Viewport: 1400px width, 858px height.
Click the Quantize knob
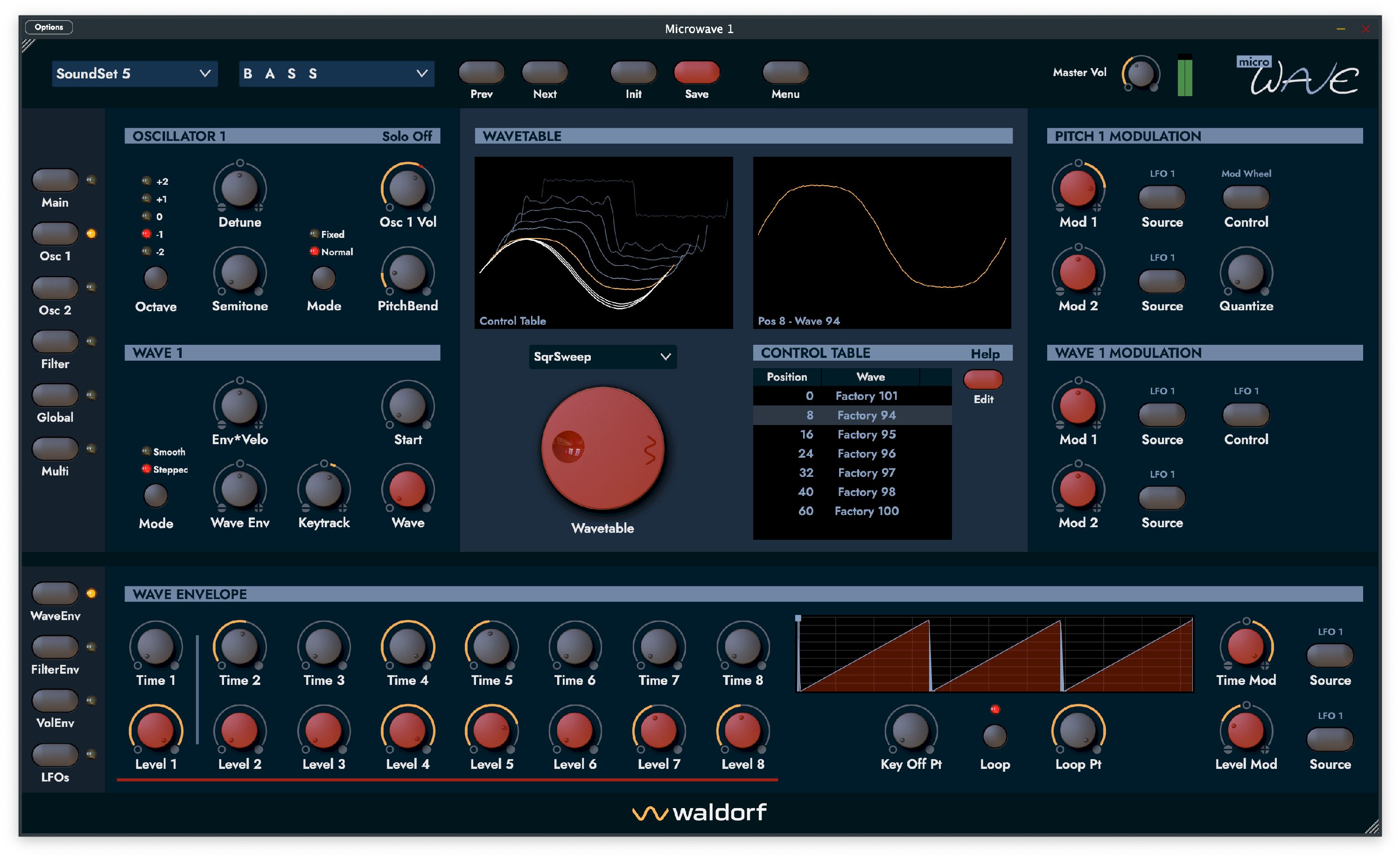coord(1246,273)
